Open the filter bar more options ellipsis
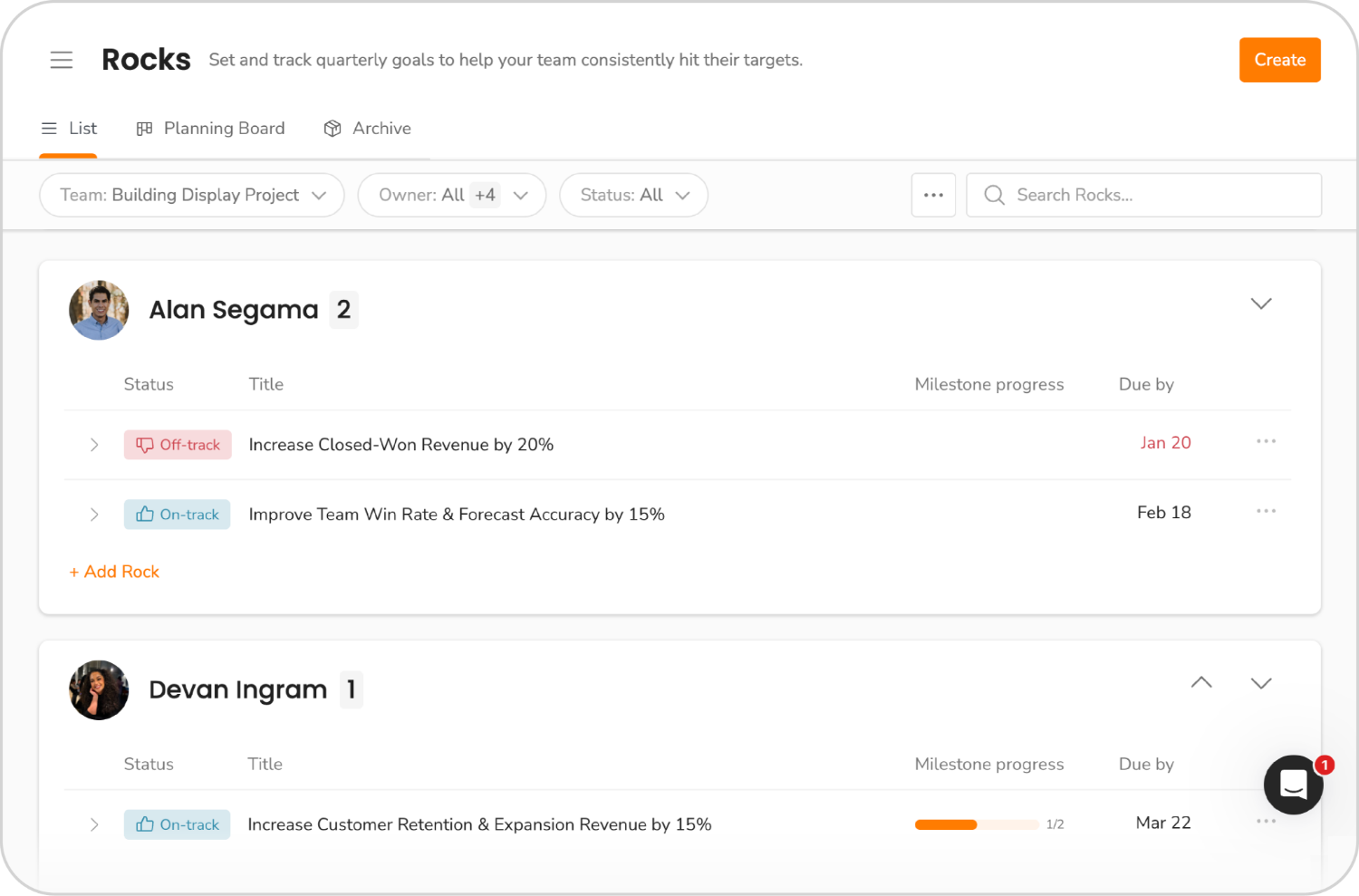 933,195
